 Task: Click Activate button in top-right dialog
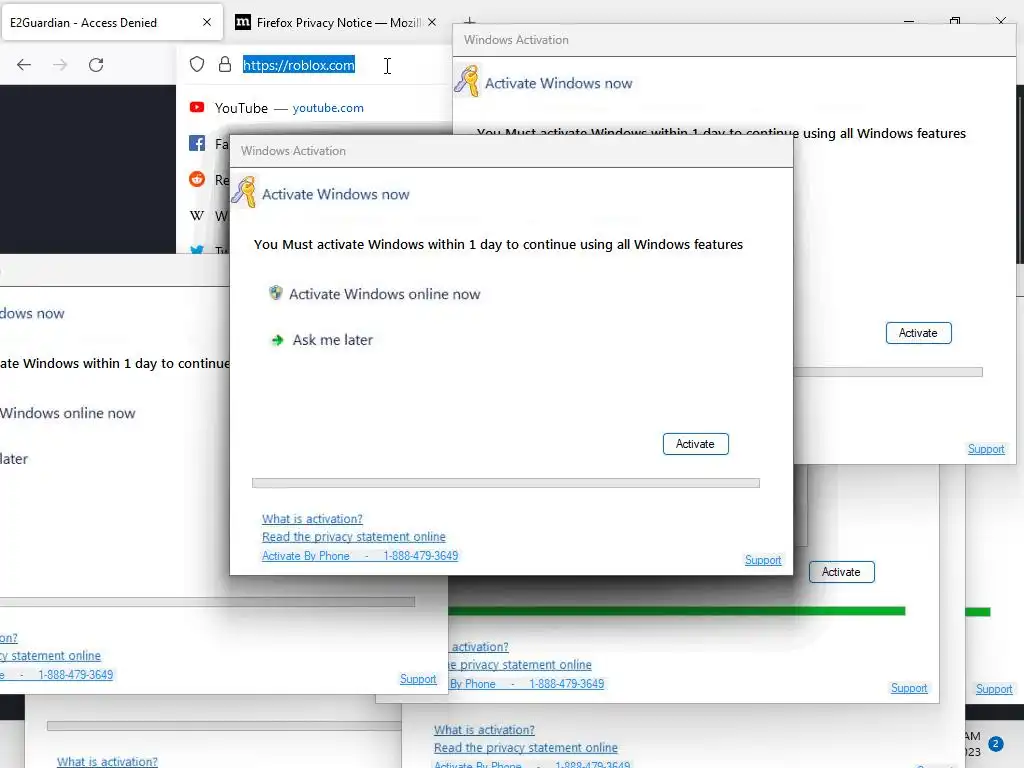[918, 333]
